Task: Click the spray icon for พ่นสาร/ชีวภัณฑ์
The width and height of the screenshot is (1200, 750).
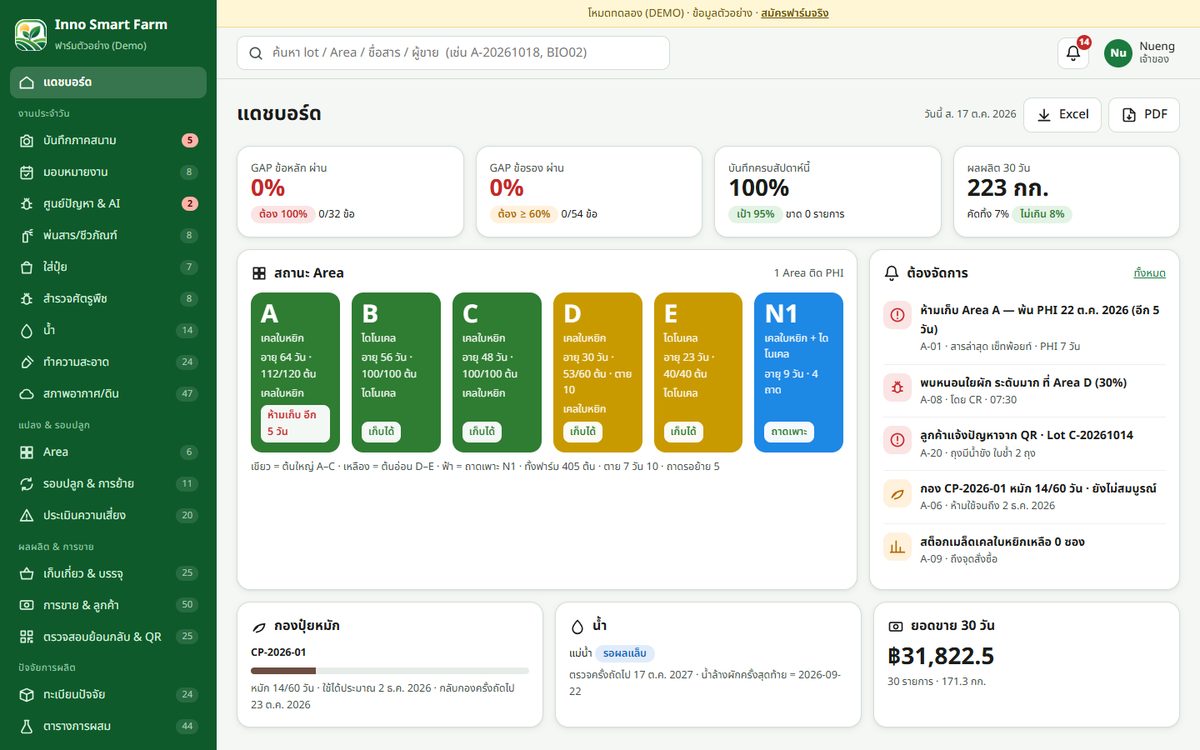Action: pyautogui.click(x=27, y=235)
